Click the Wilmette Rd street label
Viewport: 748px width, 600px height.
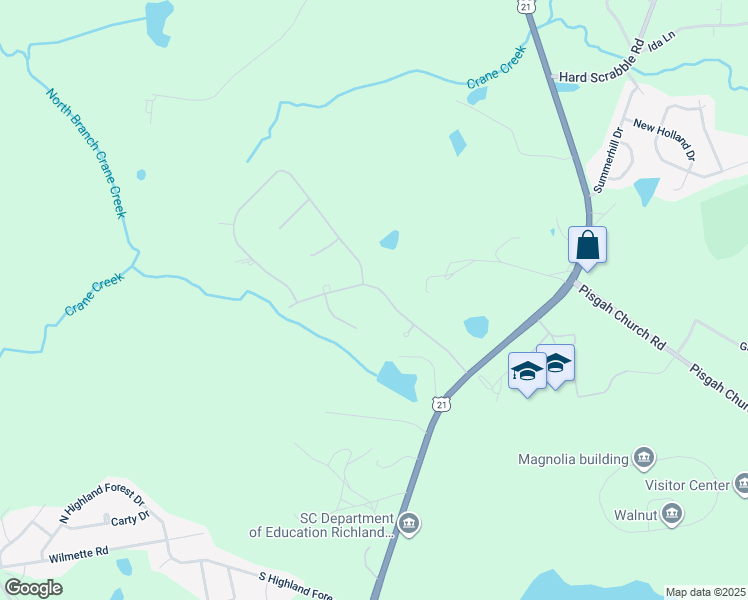click(x=78, y=555)
